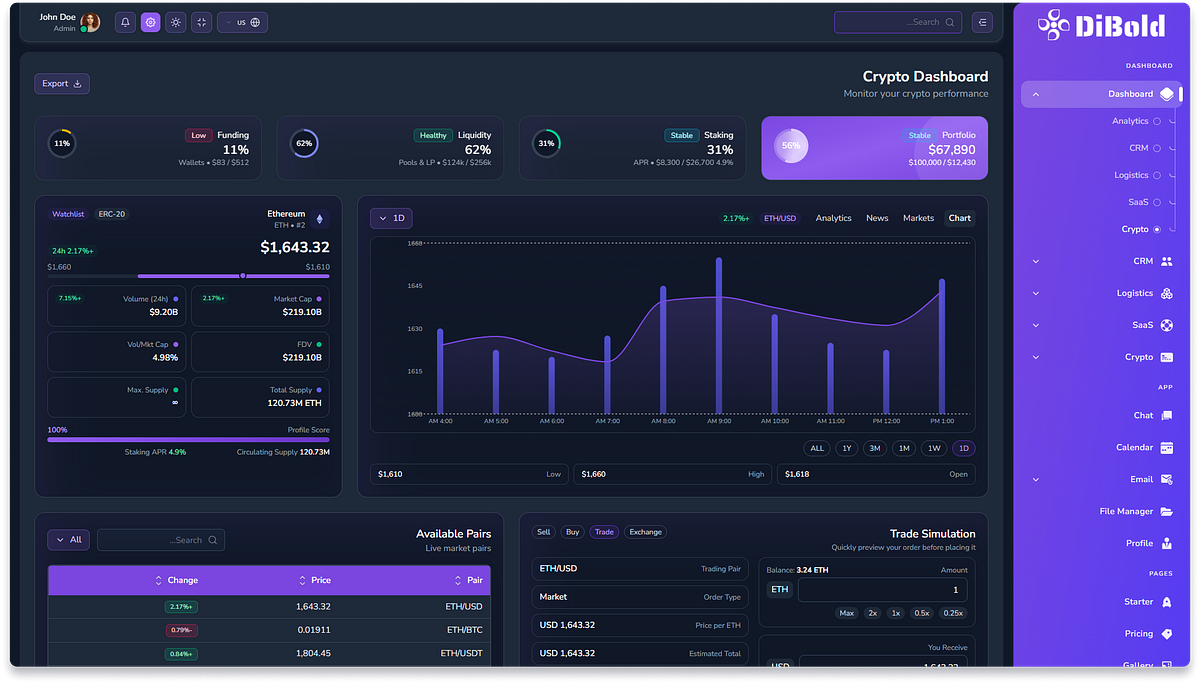Viewport: 1200px width, 684px height.
Task: Open the All filter dropdown for pairs
Action: (x=69, y=540)
